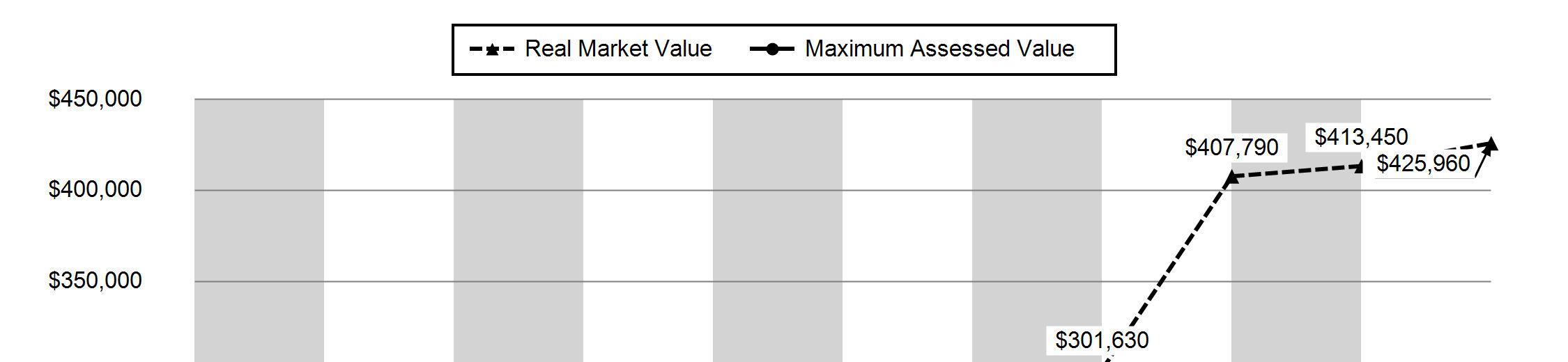
Task: Select the $413,450 triangle data point
Action: tap(1360, 166)
